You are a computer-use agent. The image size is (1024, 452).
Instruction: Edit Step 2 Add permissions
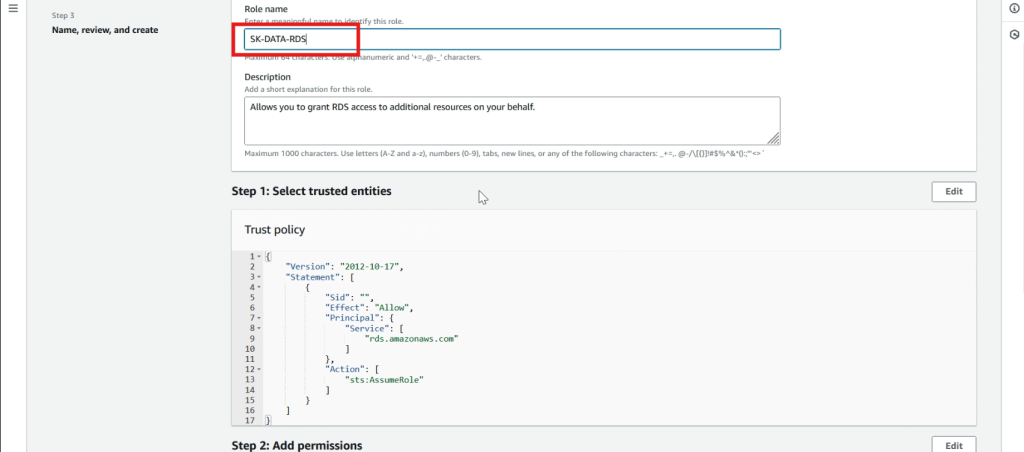[953, 445]
